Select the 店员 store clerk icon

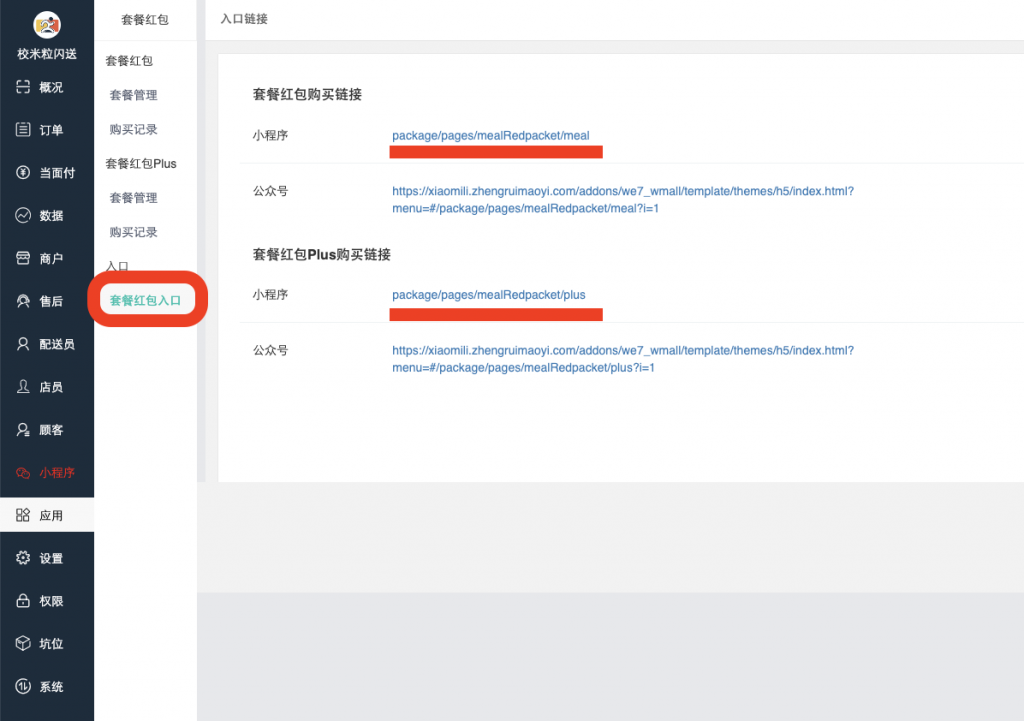[x=20, y=386]
